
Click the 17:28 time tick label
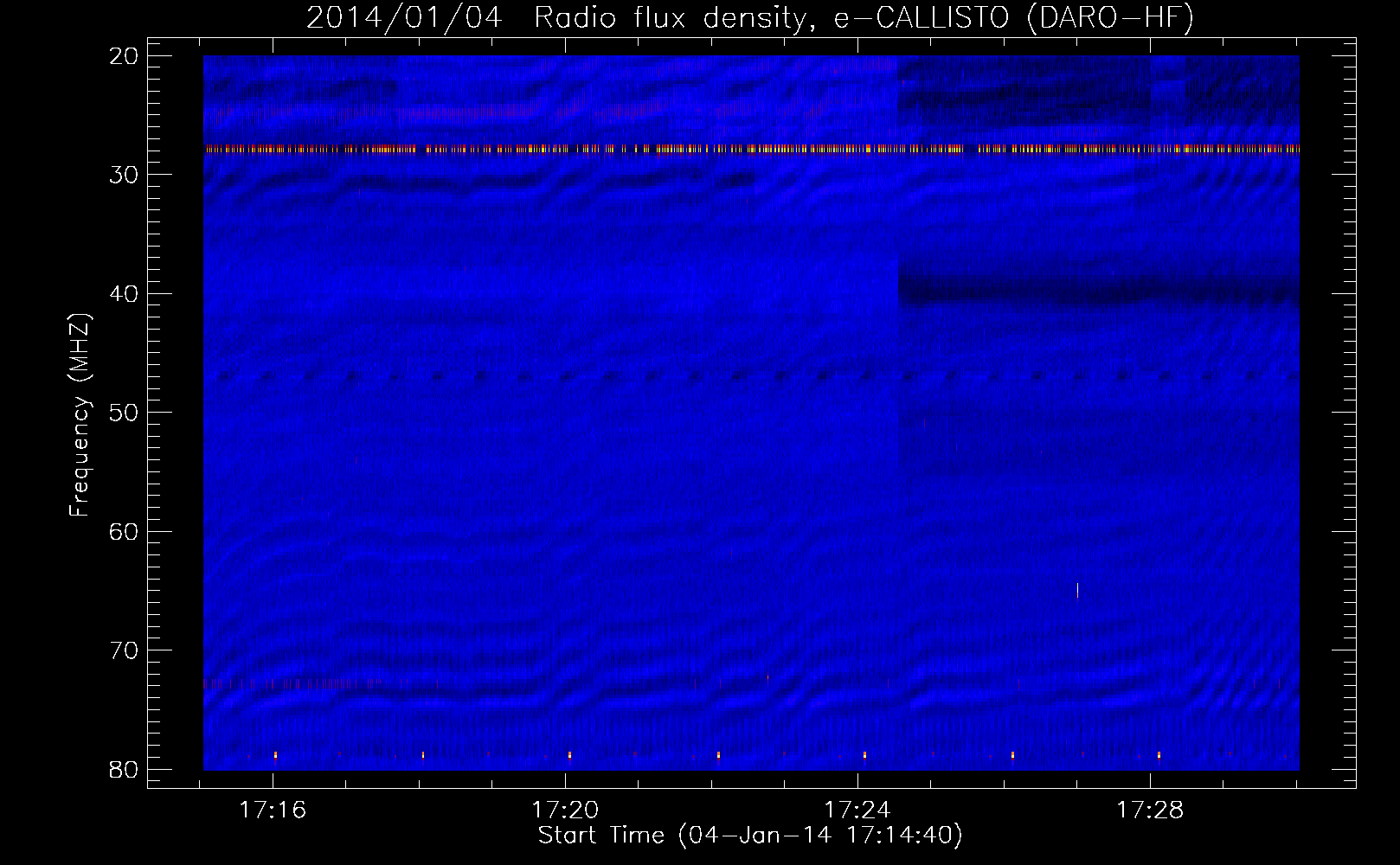tap(1150, 811)
